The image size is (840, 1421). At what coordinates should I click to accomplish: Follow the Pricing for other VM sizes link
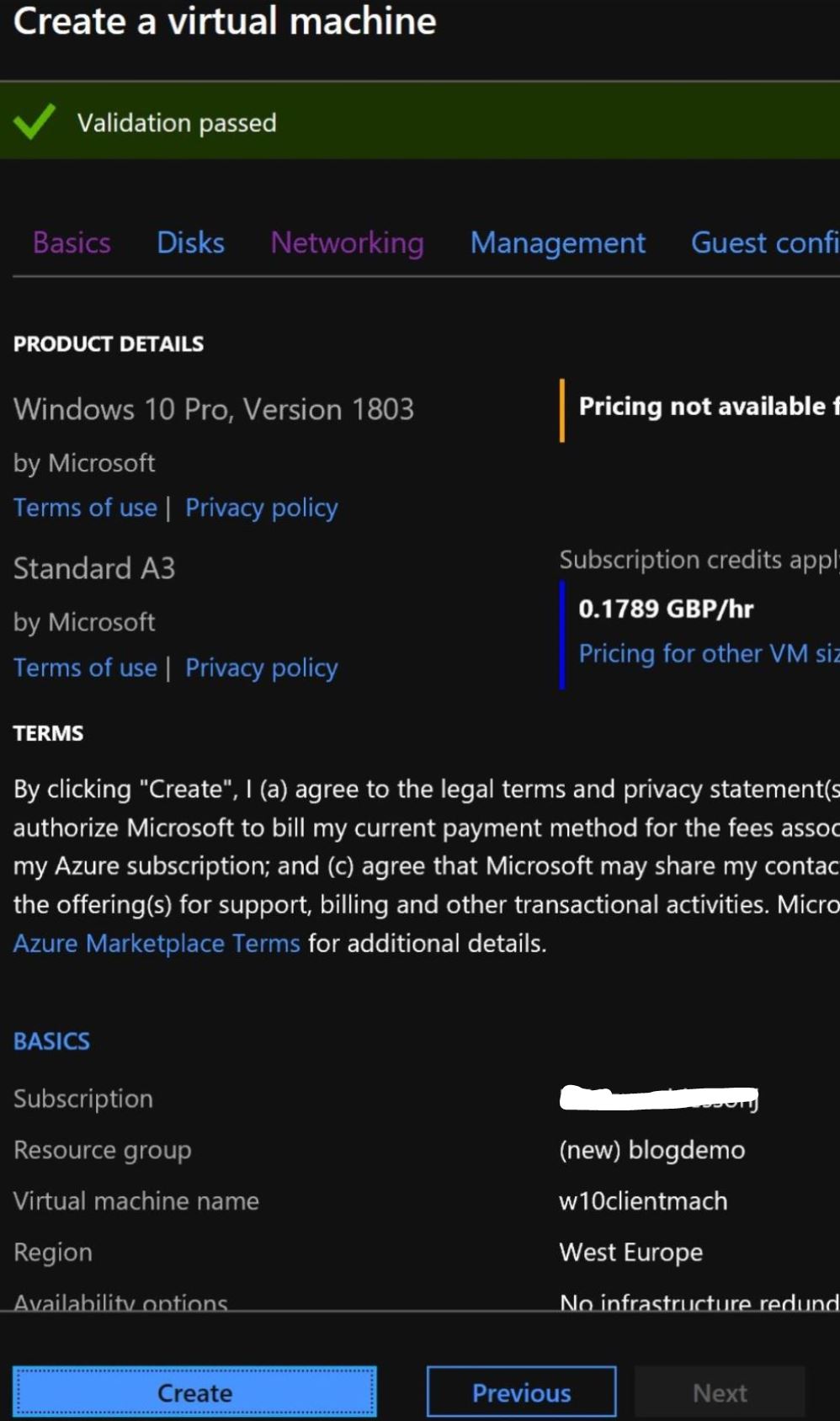(x=707, y=654)
